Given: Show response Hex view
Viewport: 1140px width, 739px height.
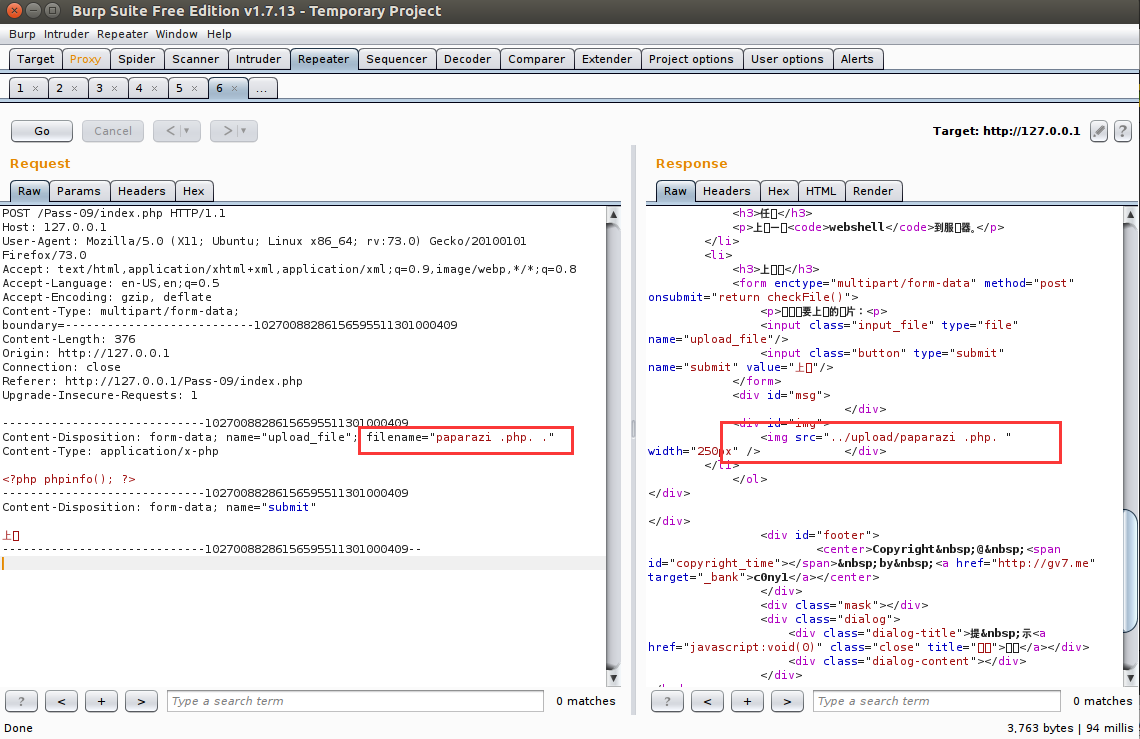Looking at the screenshot, I should click(779, 191).
